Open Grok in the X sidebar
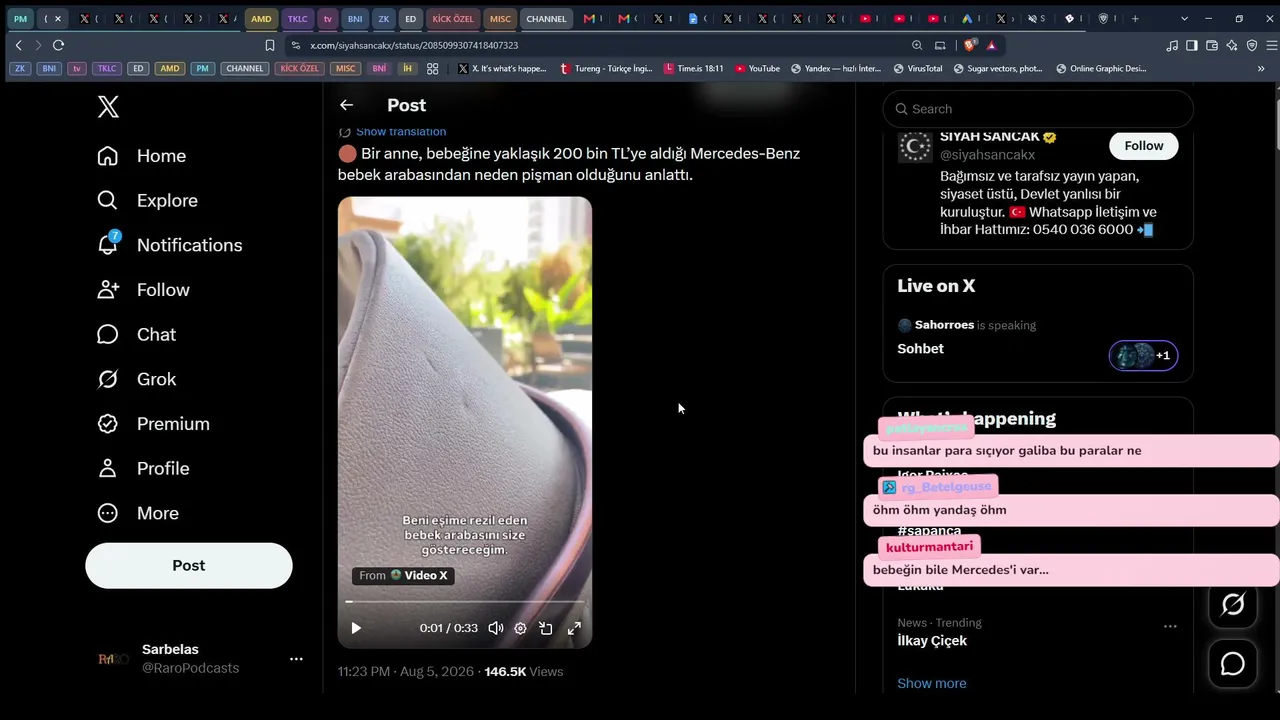Screen dimensions: 1280x720 point(136,379)
